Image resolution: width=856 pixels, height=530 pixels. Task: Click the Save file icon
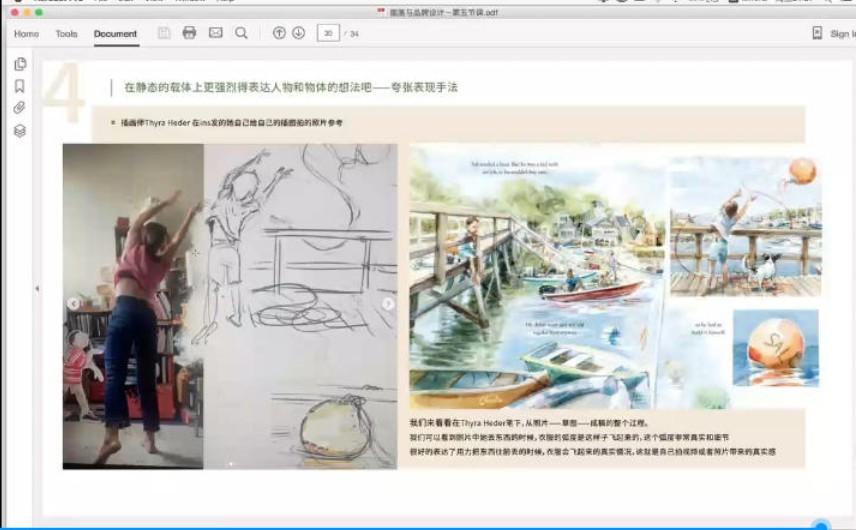(x=164, y=33)
